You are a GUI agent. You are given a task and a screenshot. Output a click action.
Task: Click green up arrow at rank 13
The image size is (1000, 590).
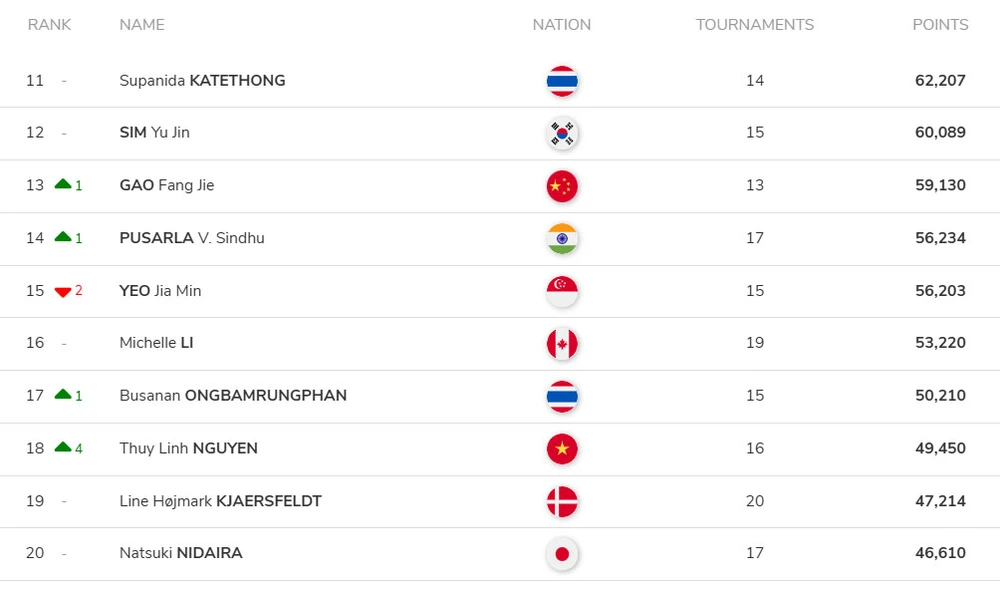click(63, 184)
